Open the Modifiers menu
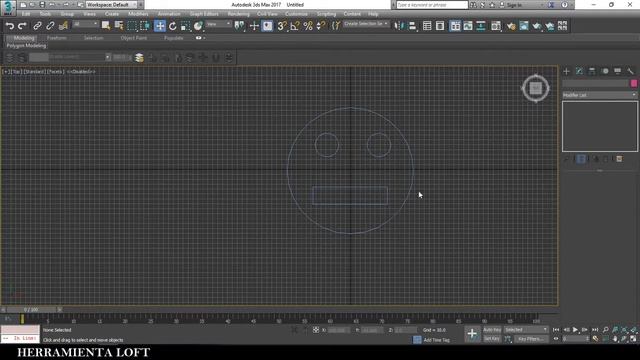The width and height of the screenshot is (640, 360). pos(138,14)
